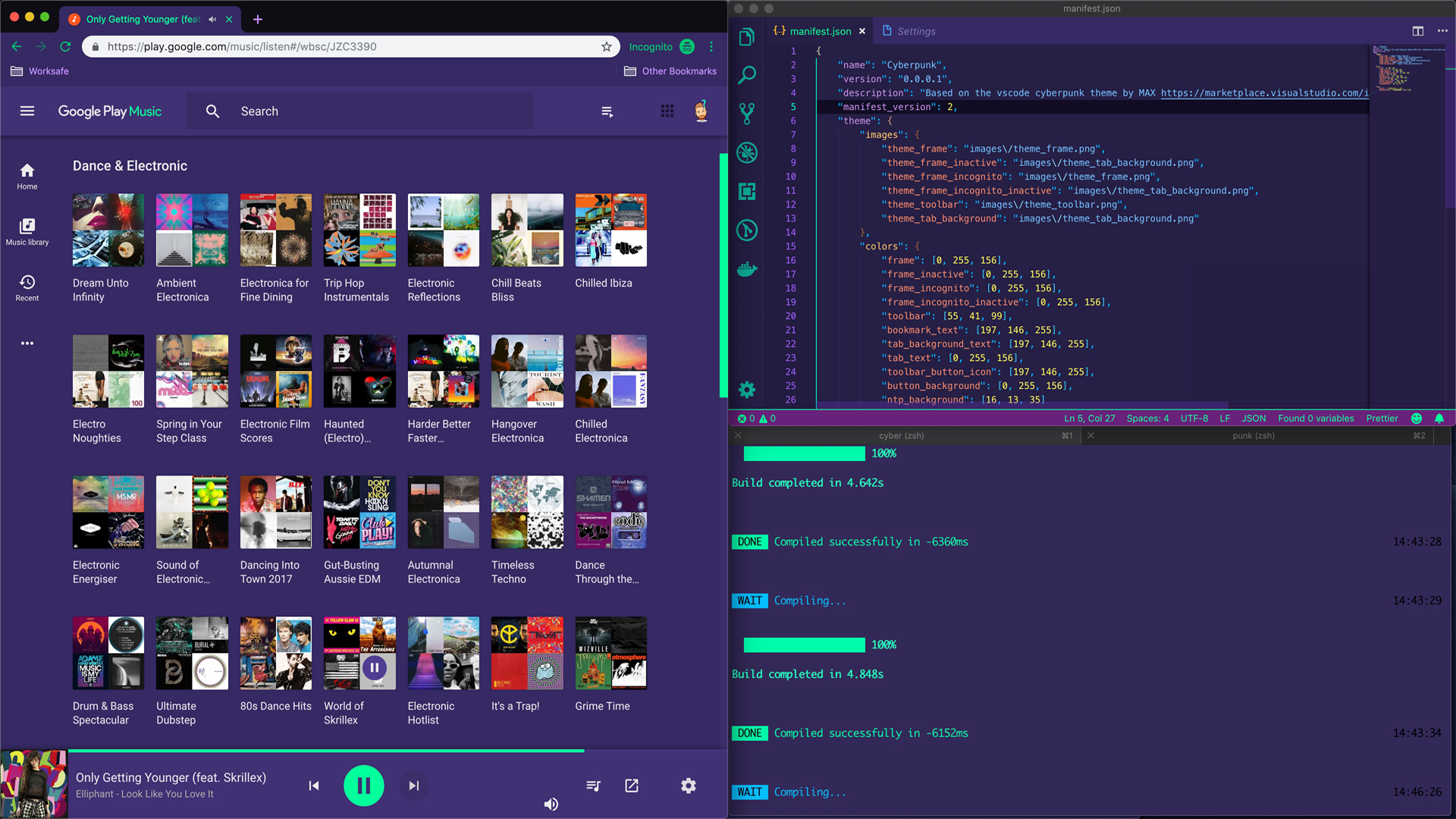Open Google apps grid icon

click(x=667, y=111)
